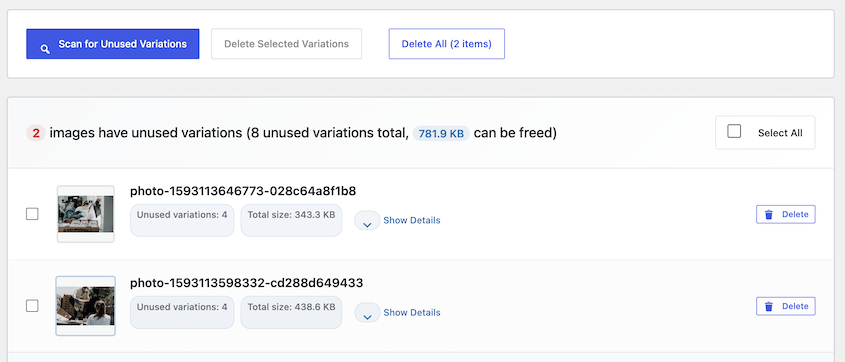
Task: Click the Scan for Unused Variations button
Action: click(x=113, y=44)
